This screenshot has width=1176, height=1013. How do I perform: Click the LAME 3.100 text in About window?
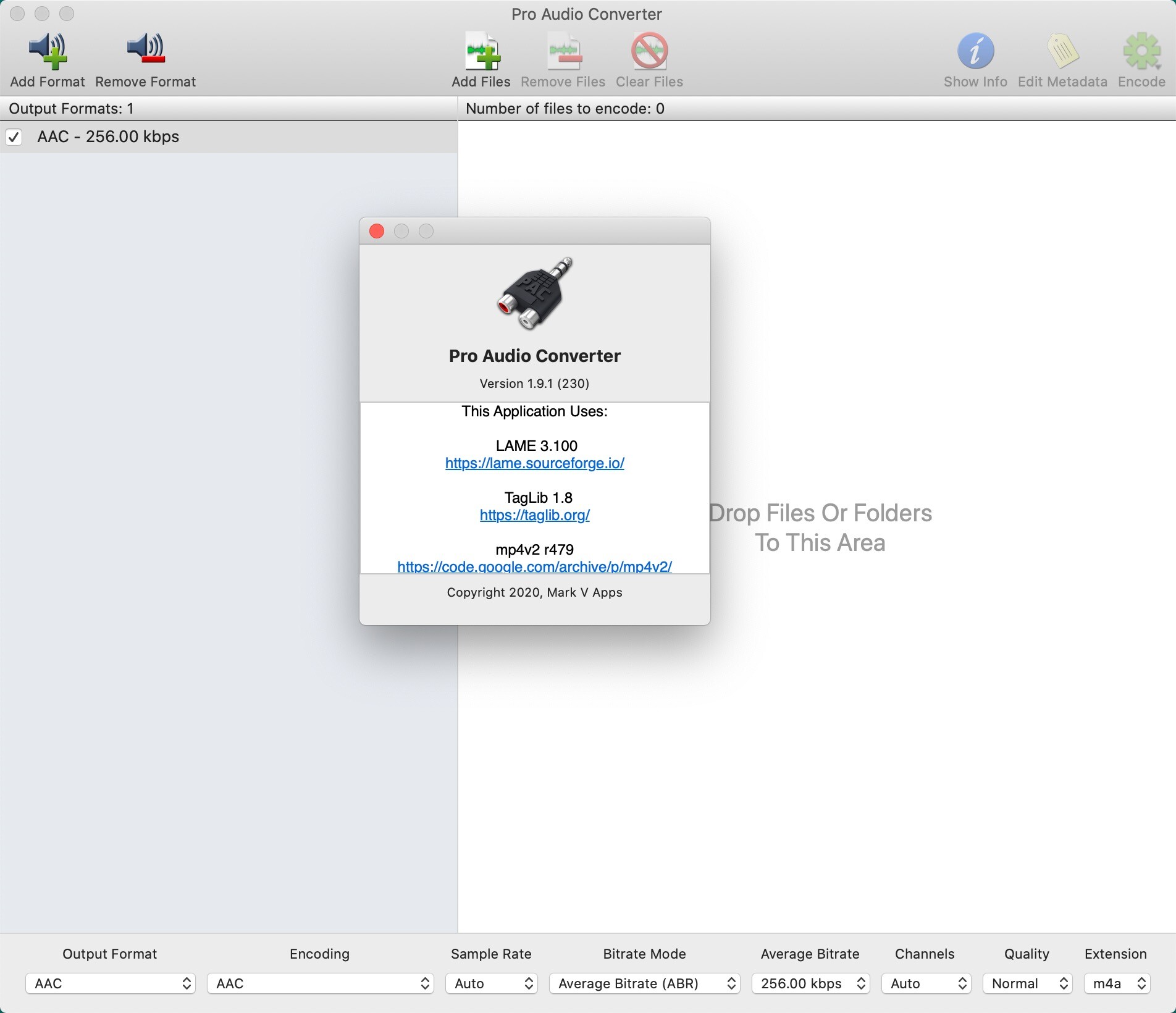tap(536, 446)
